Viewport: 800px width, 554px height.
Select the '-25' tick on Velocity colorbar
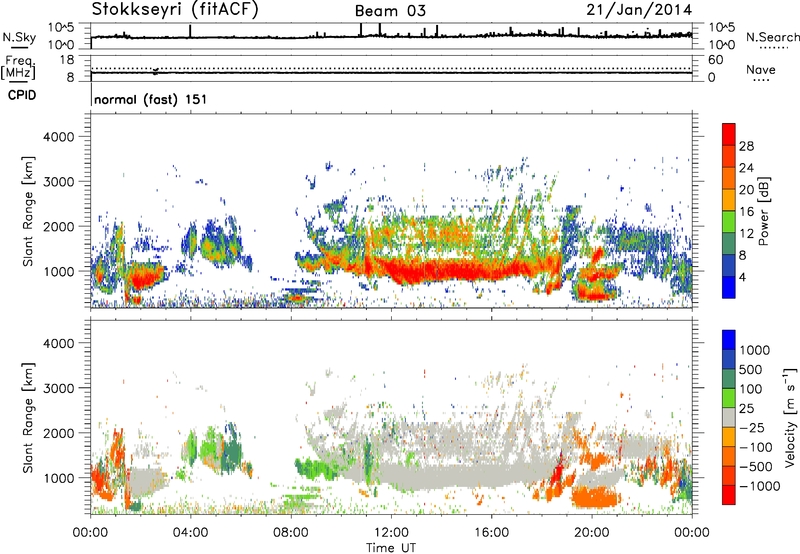pos(752,427)
